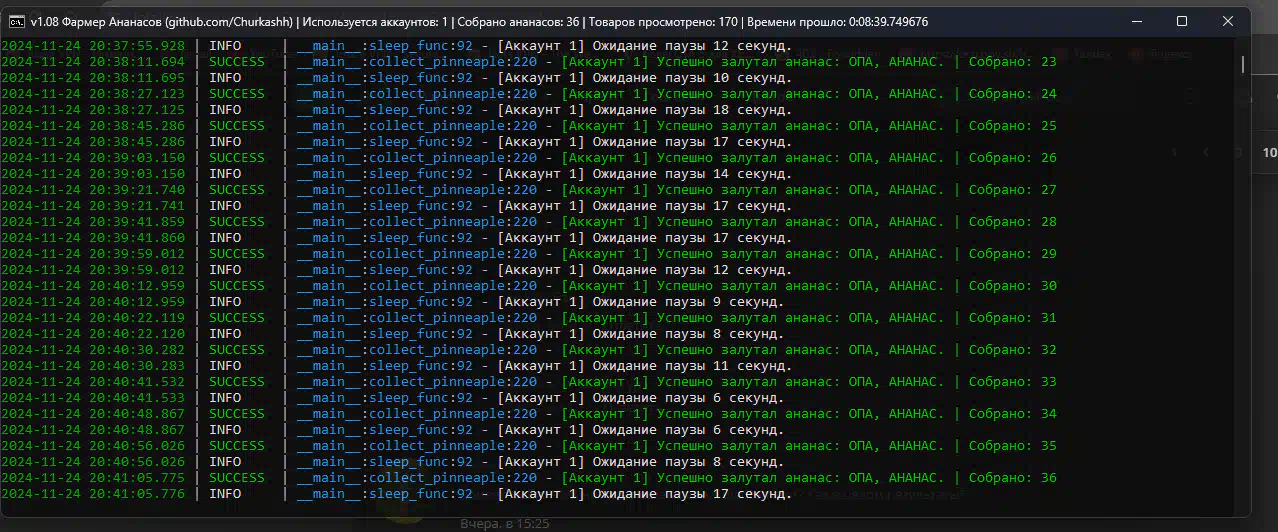Click the 'Собрано: 32' count
The height and width of the screenshot is (532, 1278).
click(x=1012, y=350)
